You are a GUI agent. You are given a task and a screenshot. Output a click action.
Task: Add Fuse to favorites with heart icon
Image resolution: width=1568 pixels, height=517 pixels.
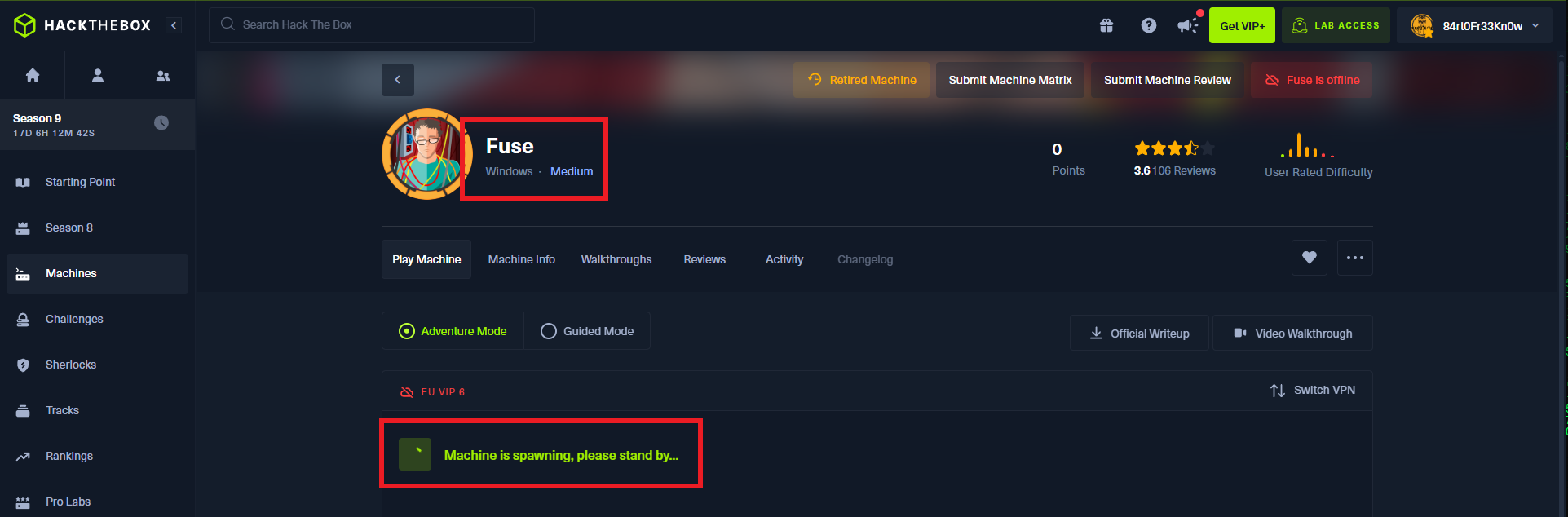tap(1309, 258)
